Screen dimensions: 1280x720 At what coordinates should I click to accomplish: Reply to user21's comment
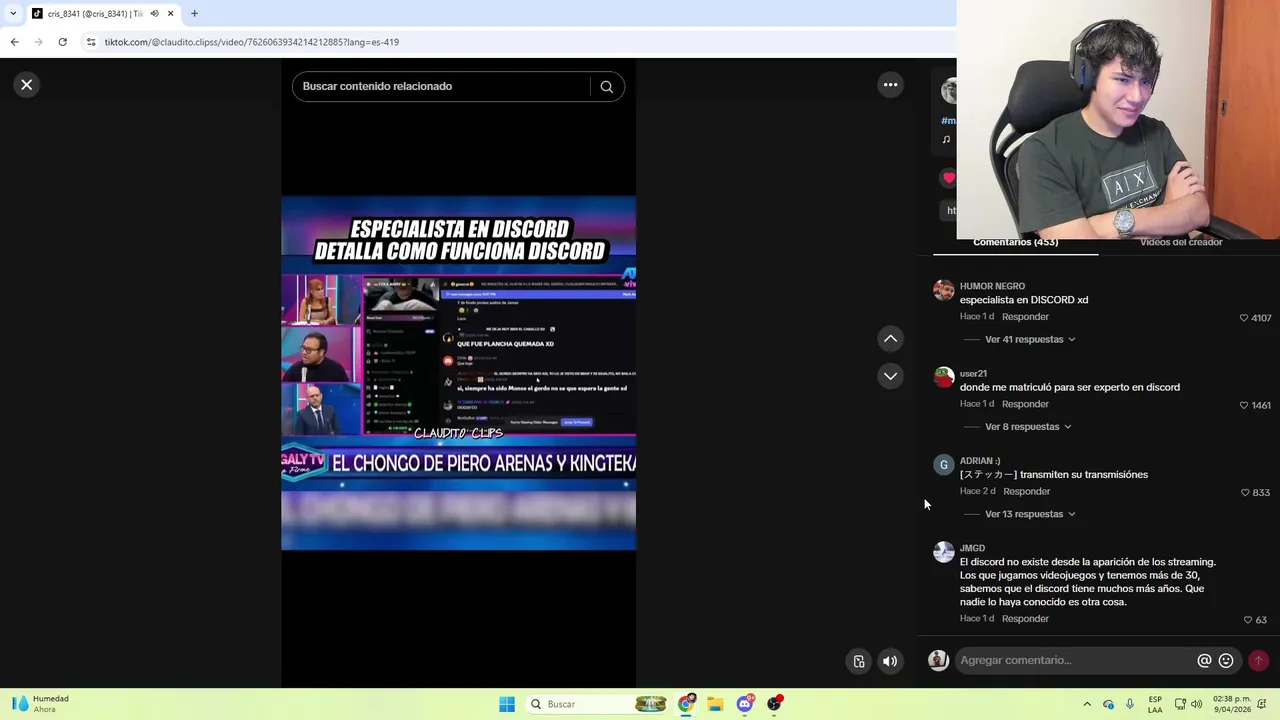click(1025, 404)
